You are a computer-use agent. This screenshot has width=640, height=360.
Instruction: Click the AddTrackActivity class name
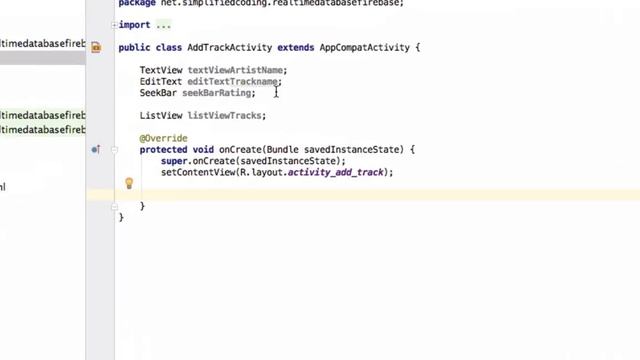pos(230,48)
